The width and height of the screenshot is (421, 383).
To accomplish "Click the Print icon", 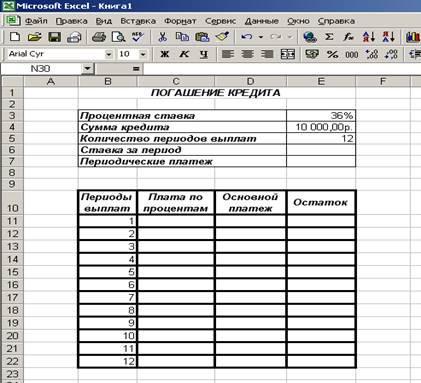I will [x=99, y=37].
